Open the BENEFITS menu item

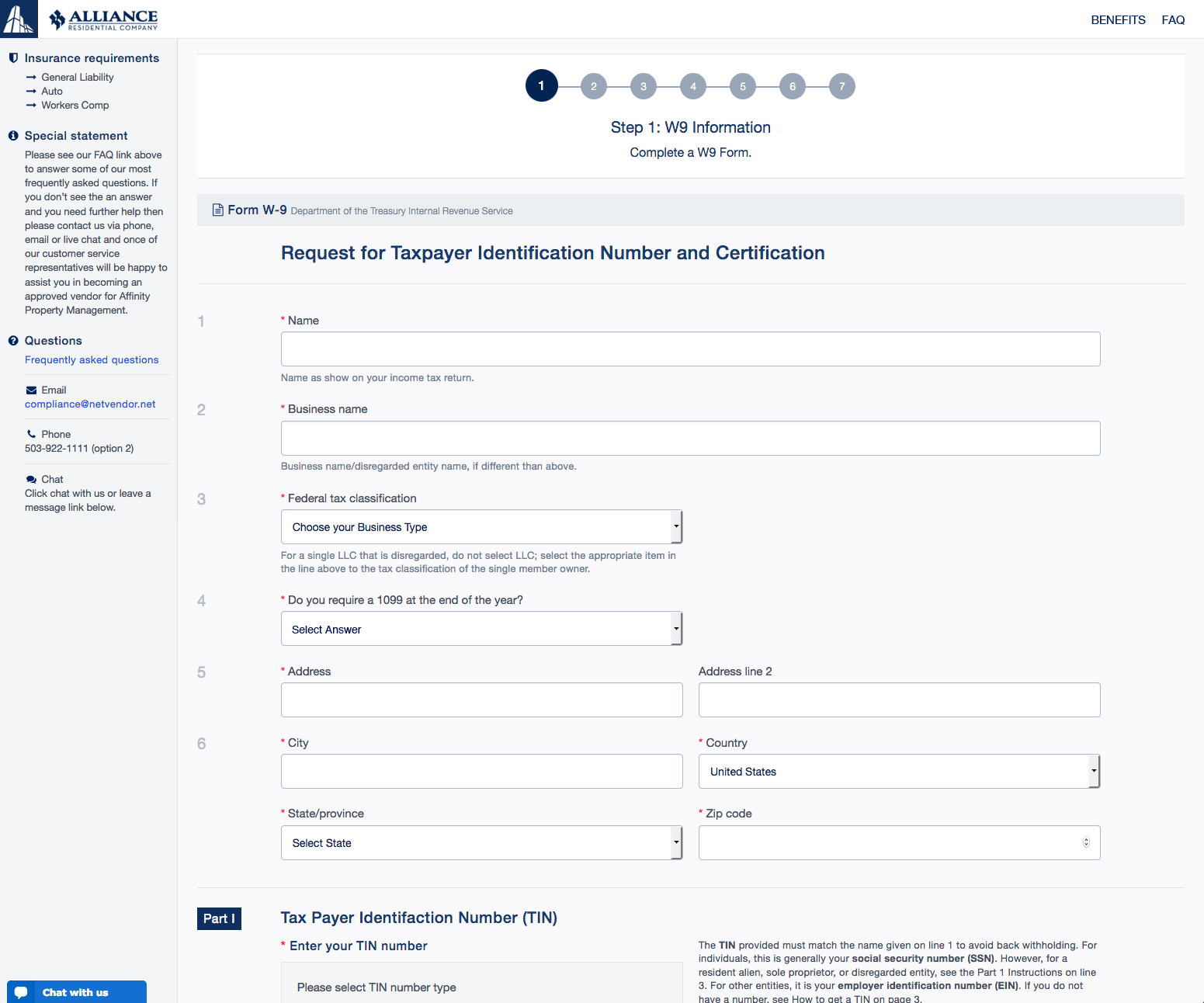tap(1118, 20)
